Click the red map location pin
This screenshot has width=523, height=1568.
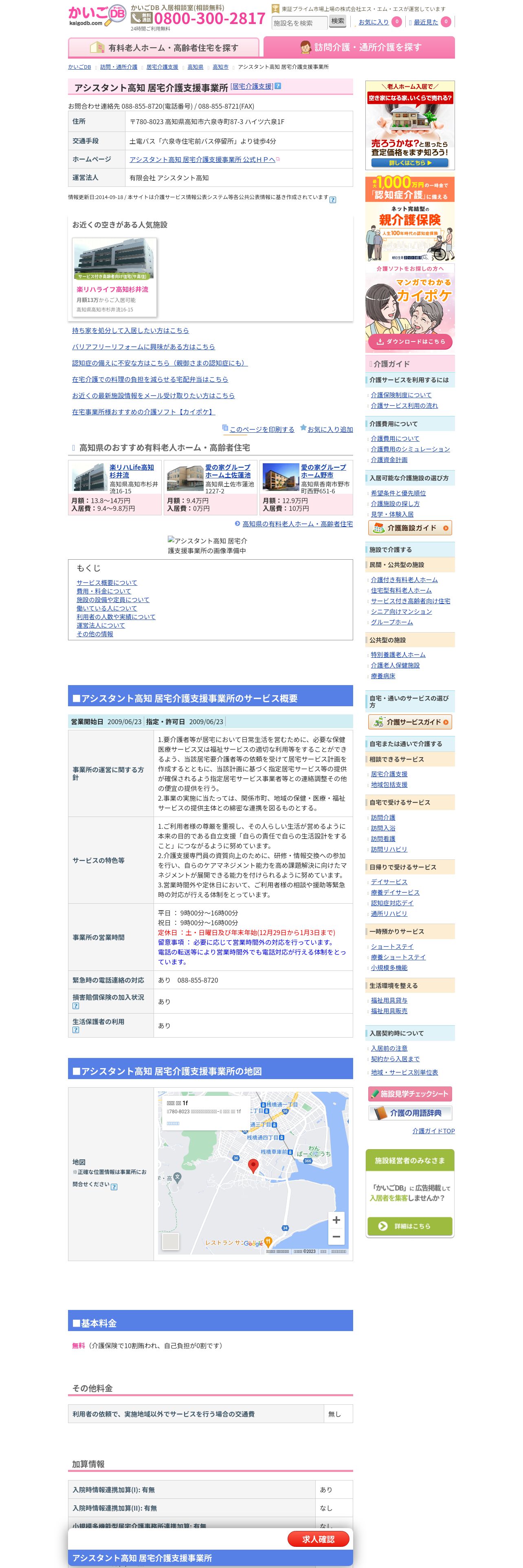point(253,1166)
